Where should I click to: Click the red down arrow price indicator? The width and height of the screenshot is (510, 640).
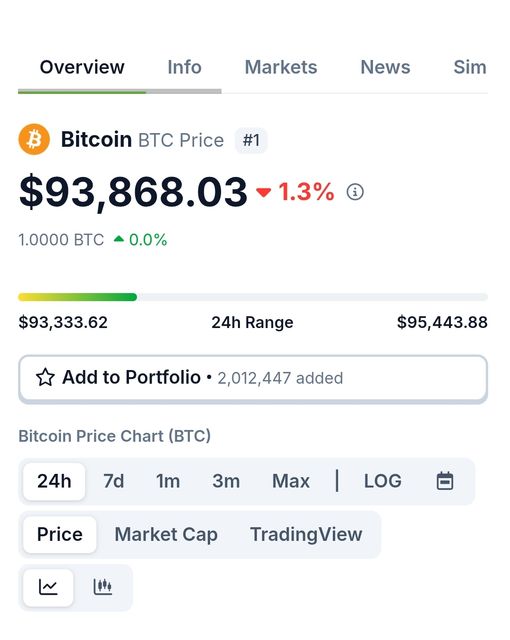pos(264,192)
